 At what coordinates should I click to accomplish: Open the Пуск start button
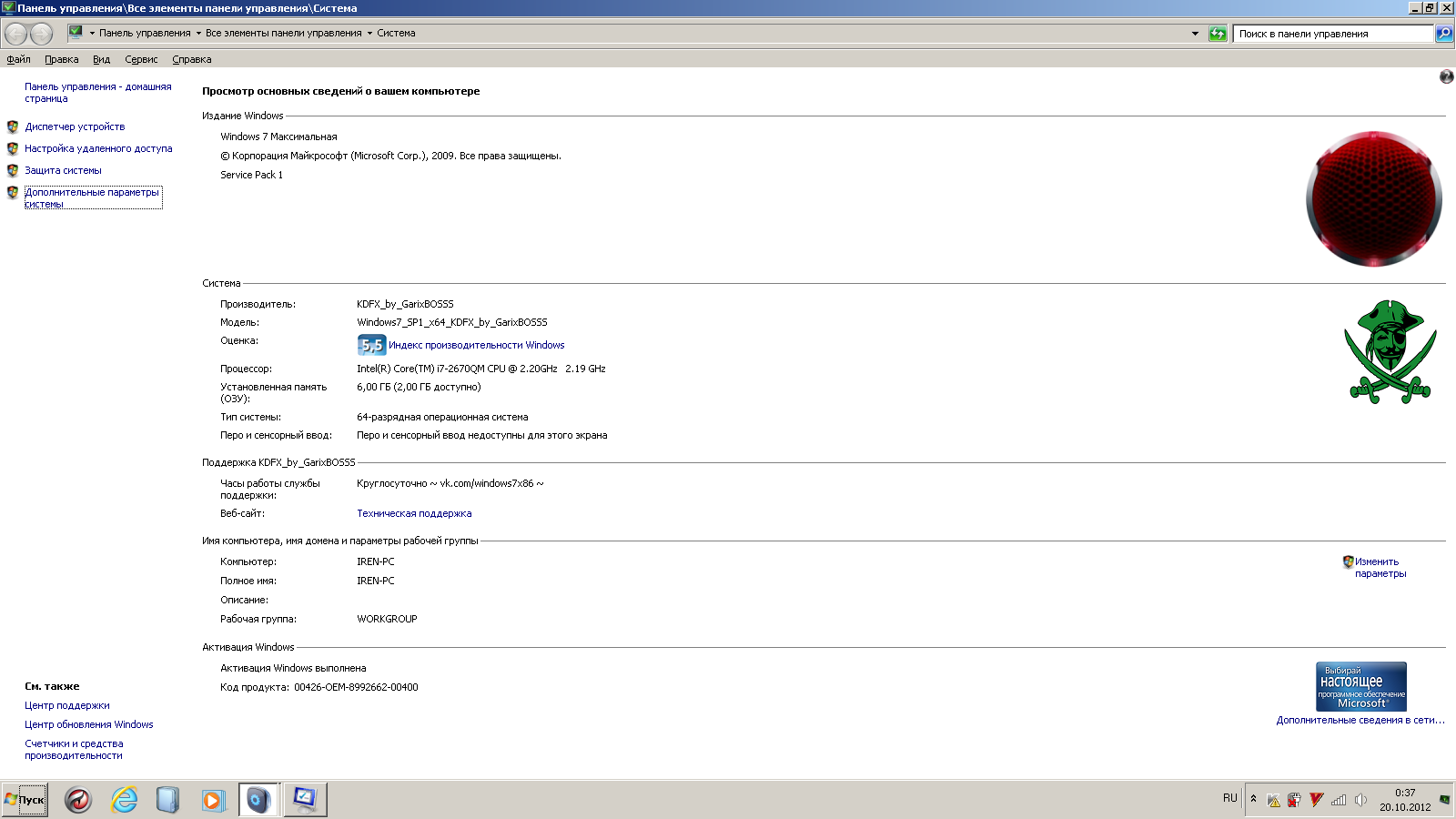(x=25, y=800)
